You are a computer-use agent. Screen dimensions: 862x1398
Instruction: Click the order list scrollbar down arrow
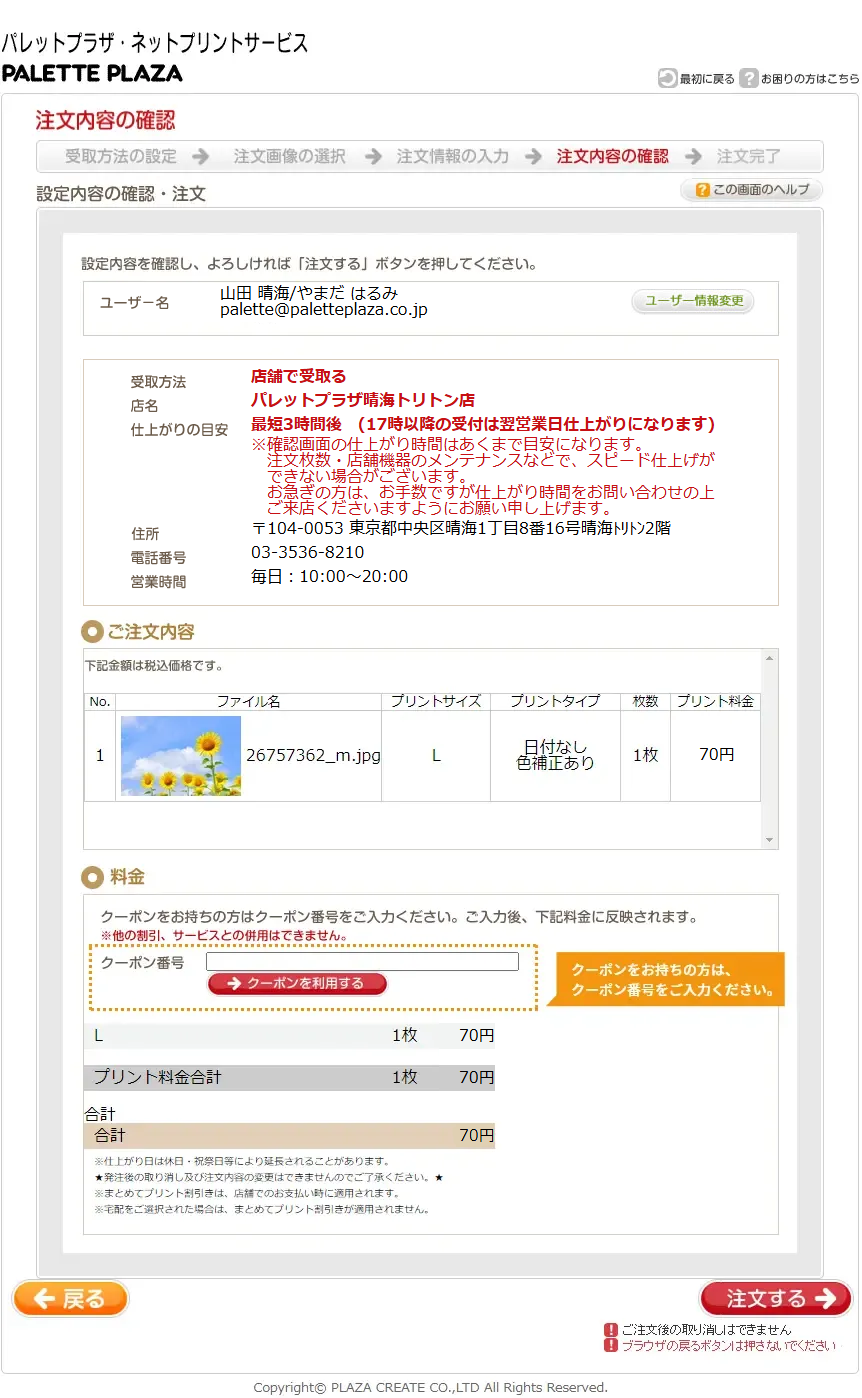769,840
